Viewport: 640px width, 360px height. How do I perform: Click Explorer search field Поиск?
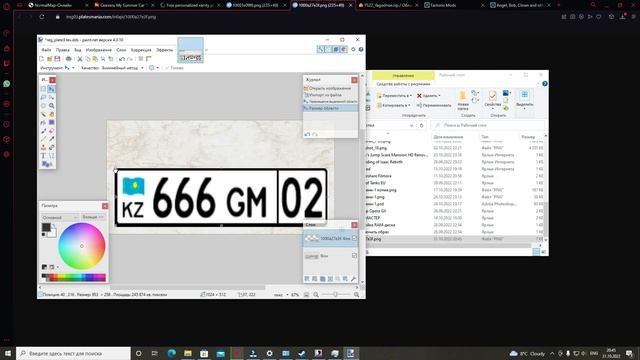point(488,126)
